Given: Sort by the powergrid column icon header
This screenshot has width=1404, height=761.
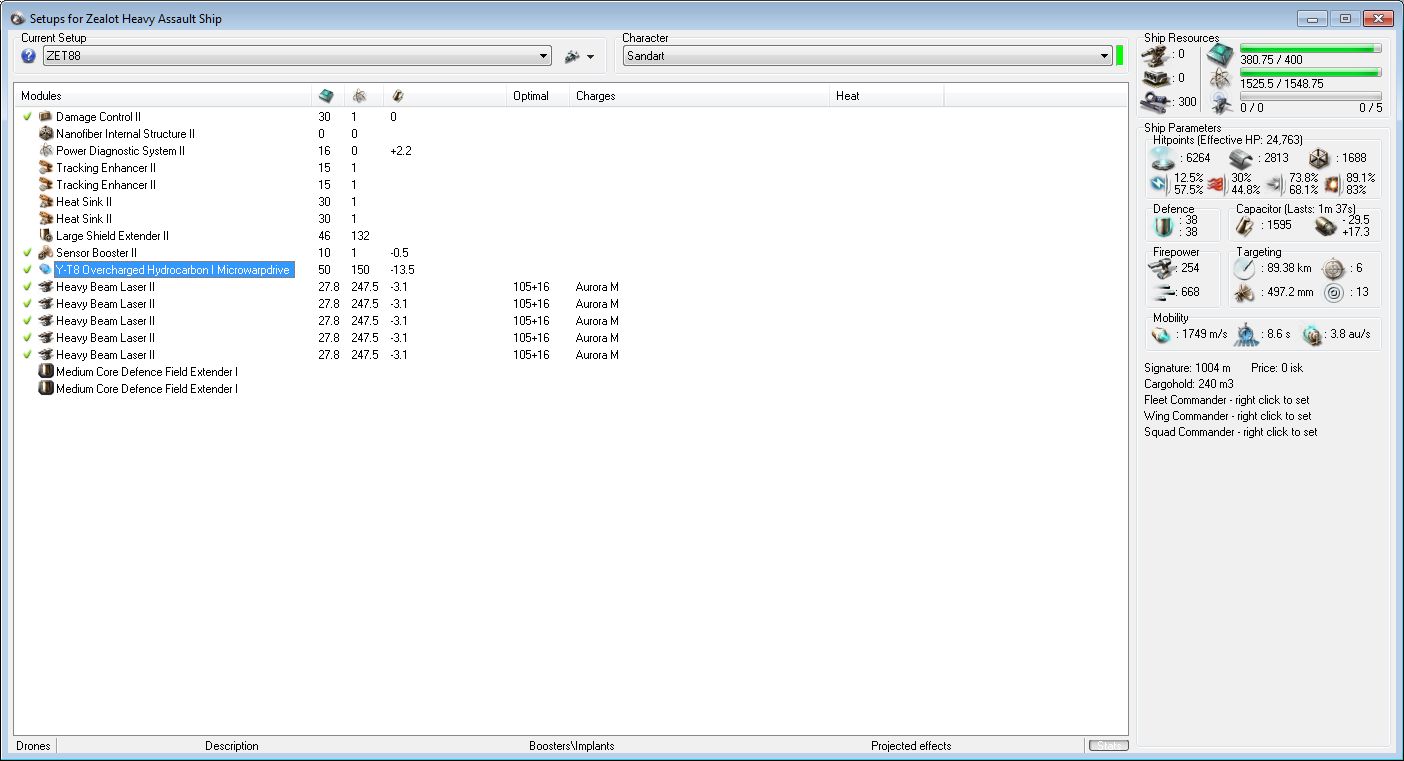Looking at the screenshot, I should pyautogui.click(x=360, y=96).
